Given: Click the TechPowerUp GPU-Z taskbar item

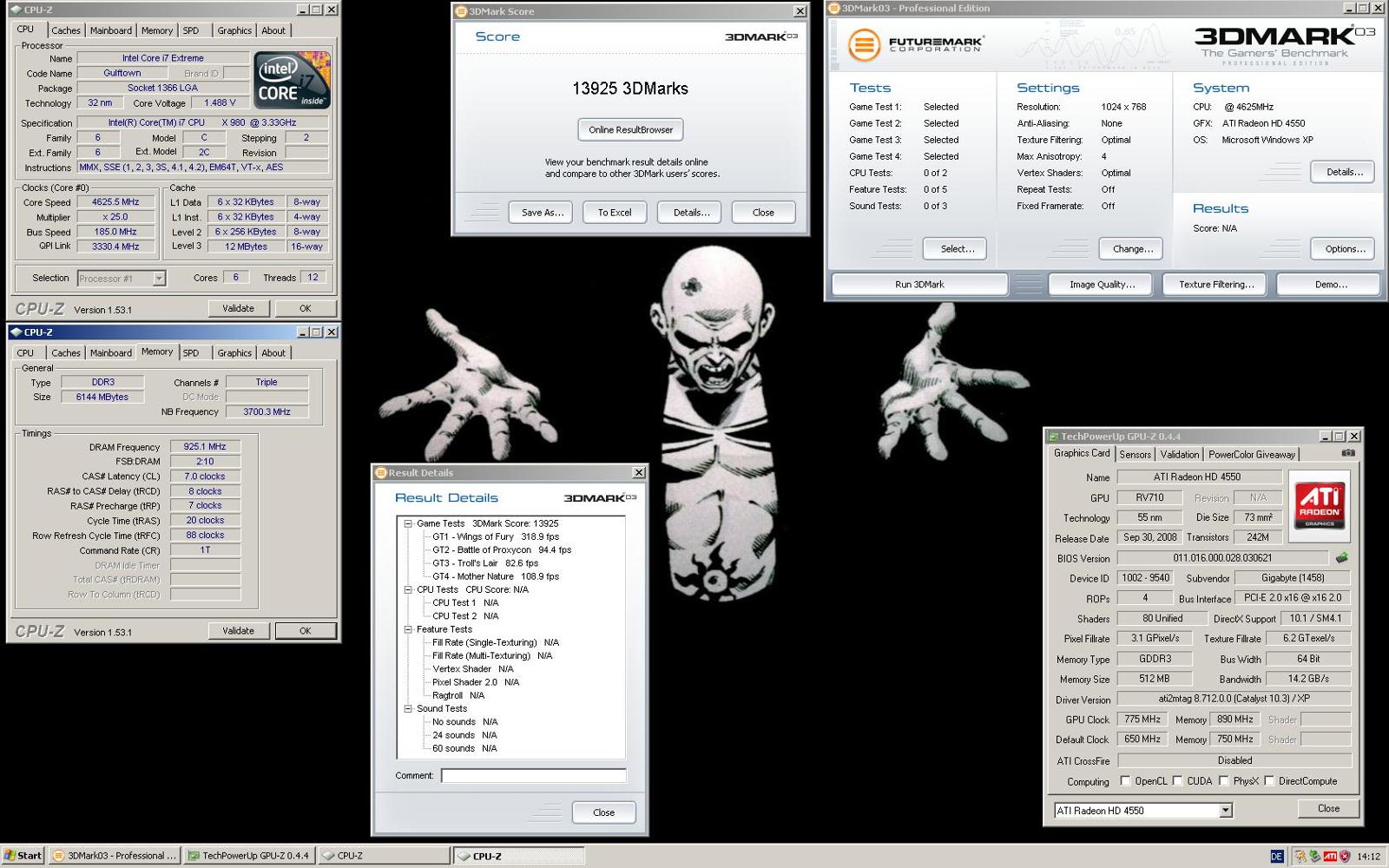Looking at the screenshot, I should pos(249,856).
